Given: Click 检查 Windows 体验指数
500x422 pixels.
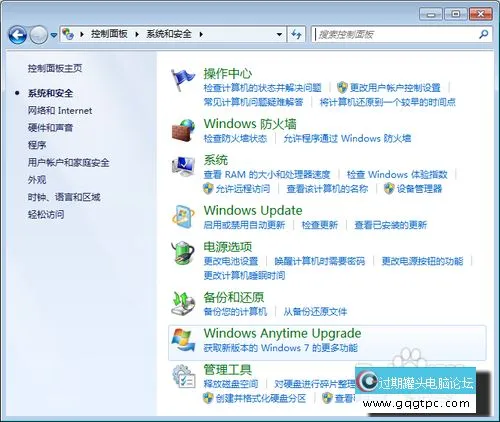Looking at the screenshot, I should (397, 174).
